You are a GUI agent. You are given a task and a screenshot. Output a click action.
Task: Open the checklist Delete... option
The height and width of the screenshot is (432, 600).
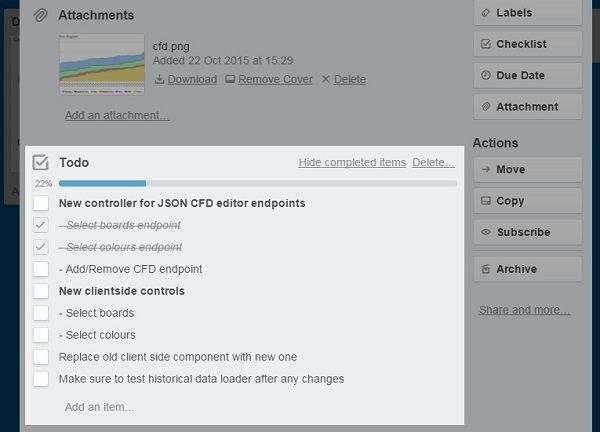click(x=434, y=162)
